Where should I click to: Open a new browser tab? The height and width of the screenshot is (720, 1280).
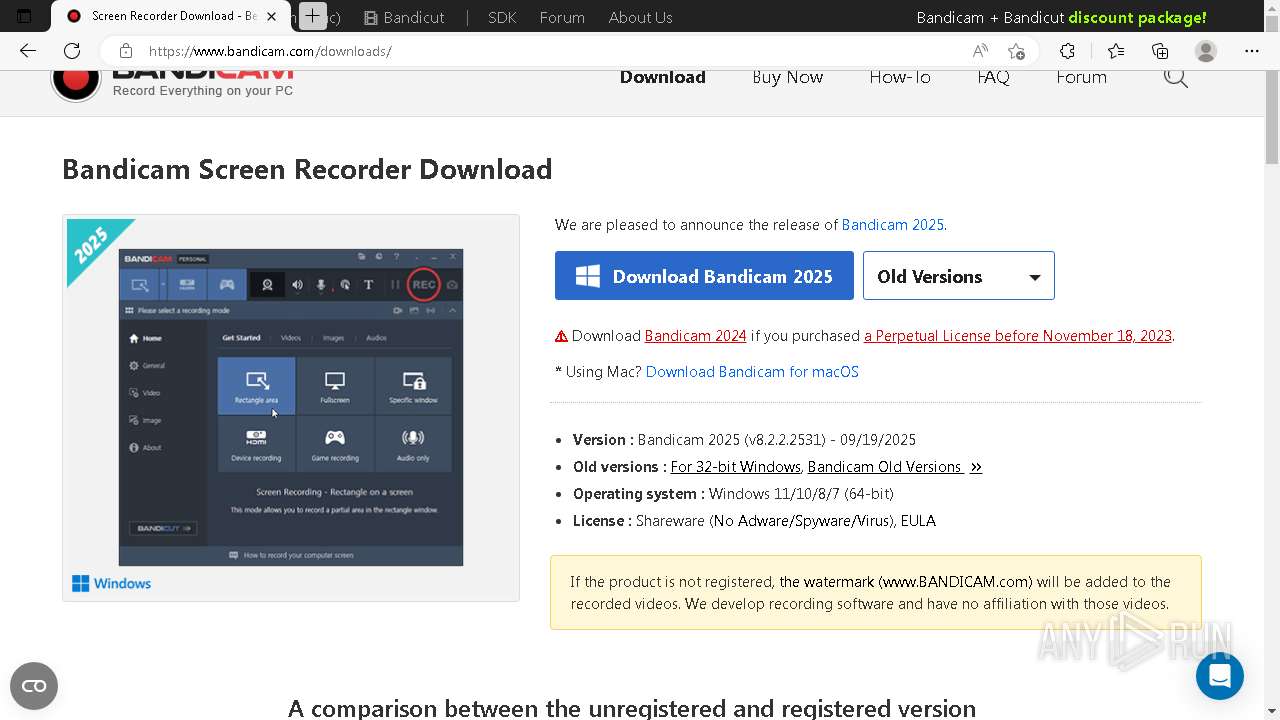(x=313, y=16)
